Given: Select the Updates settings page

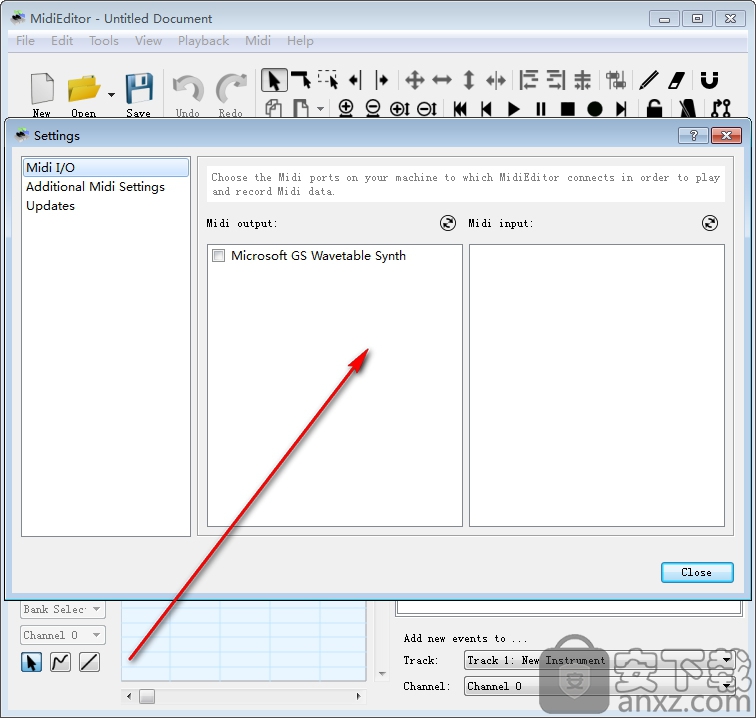Looking at the screenshot, I should click(x=106, y=206).
